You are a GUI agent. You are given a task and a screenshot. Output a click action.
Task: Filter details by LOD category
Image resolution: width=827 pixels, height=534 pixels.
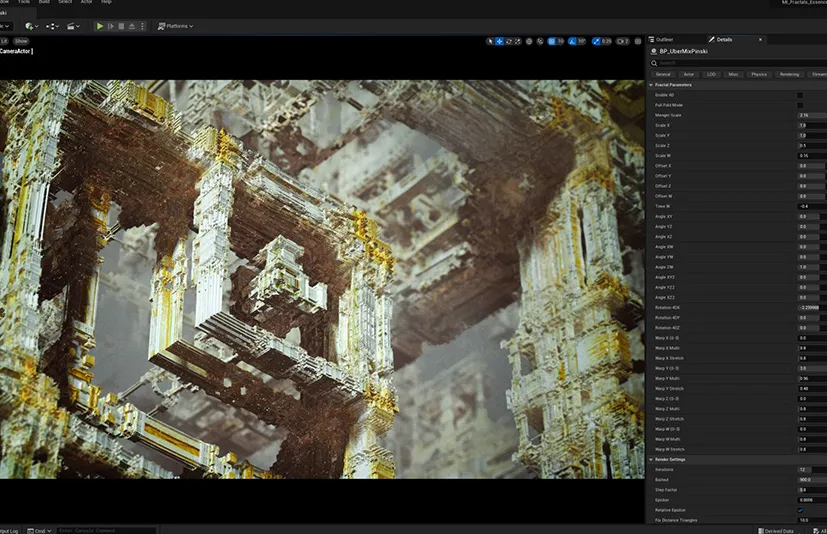point(711,74)
